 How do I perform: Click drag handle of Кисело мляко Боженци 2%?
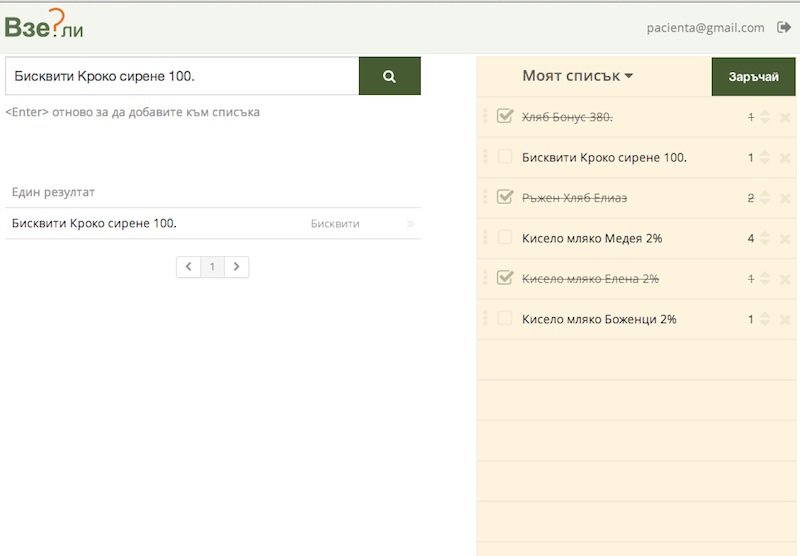click(485, 318)
